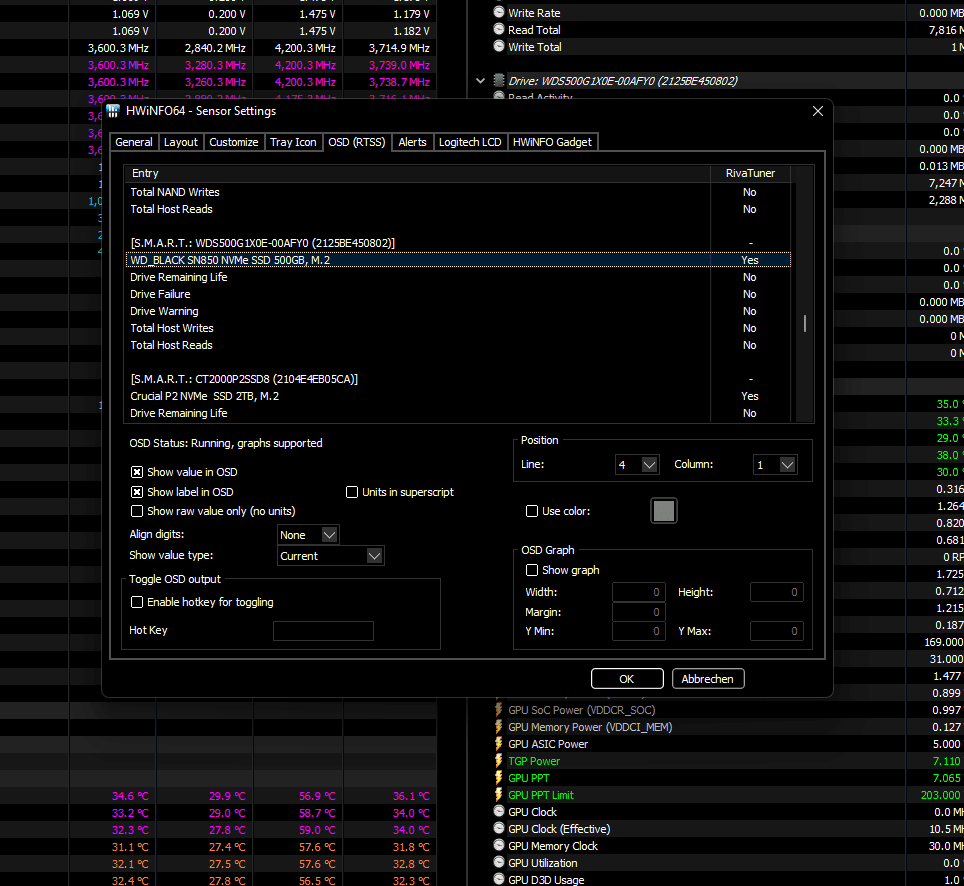Select the OSD (RTSS) tab
This screenshot has width=964, height=886.
click(x=357, y=142)
